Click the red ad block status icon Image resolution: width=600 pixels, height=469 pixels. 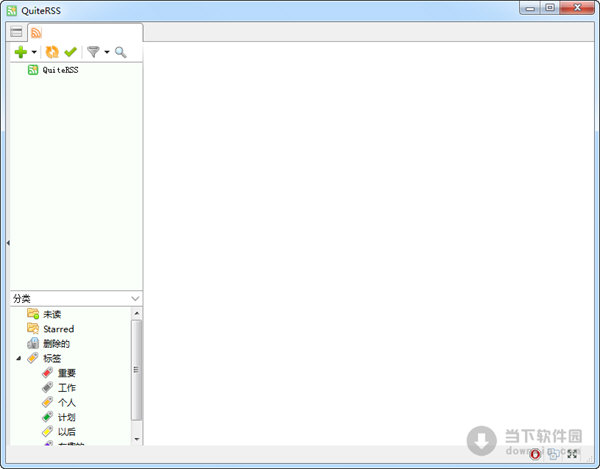pos(535,454)
